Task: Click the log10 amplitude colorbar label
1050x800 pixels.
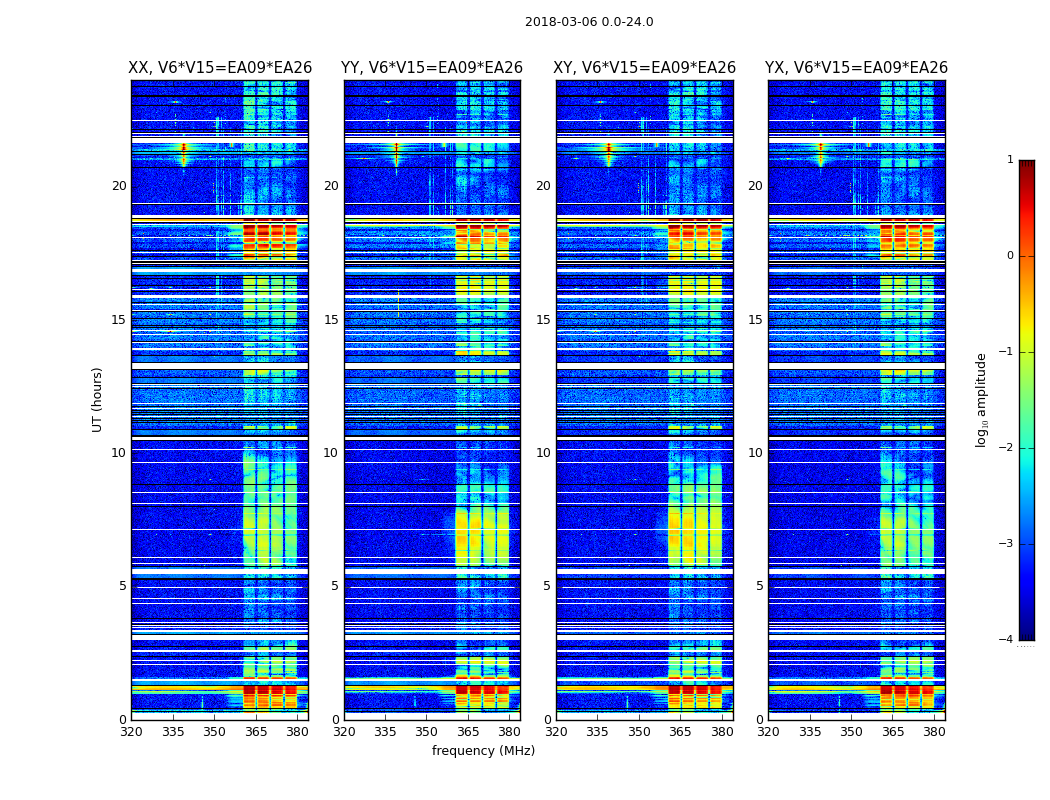Action: [982, 399]
